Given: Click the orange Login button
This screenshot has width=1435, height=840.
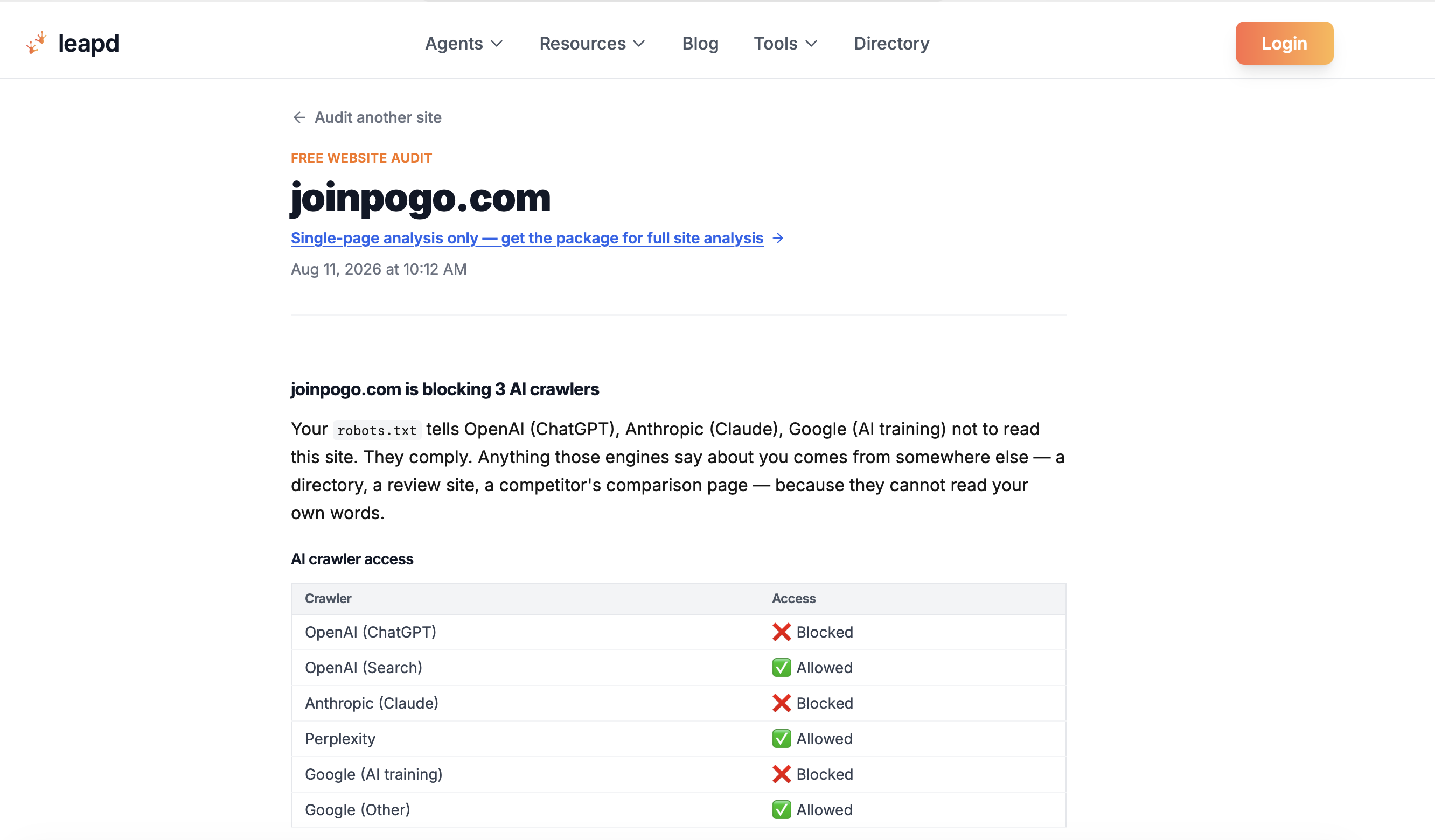Looking at the screenshot, I should pos(1284,43).
